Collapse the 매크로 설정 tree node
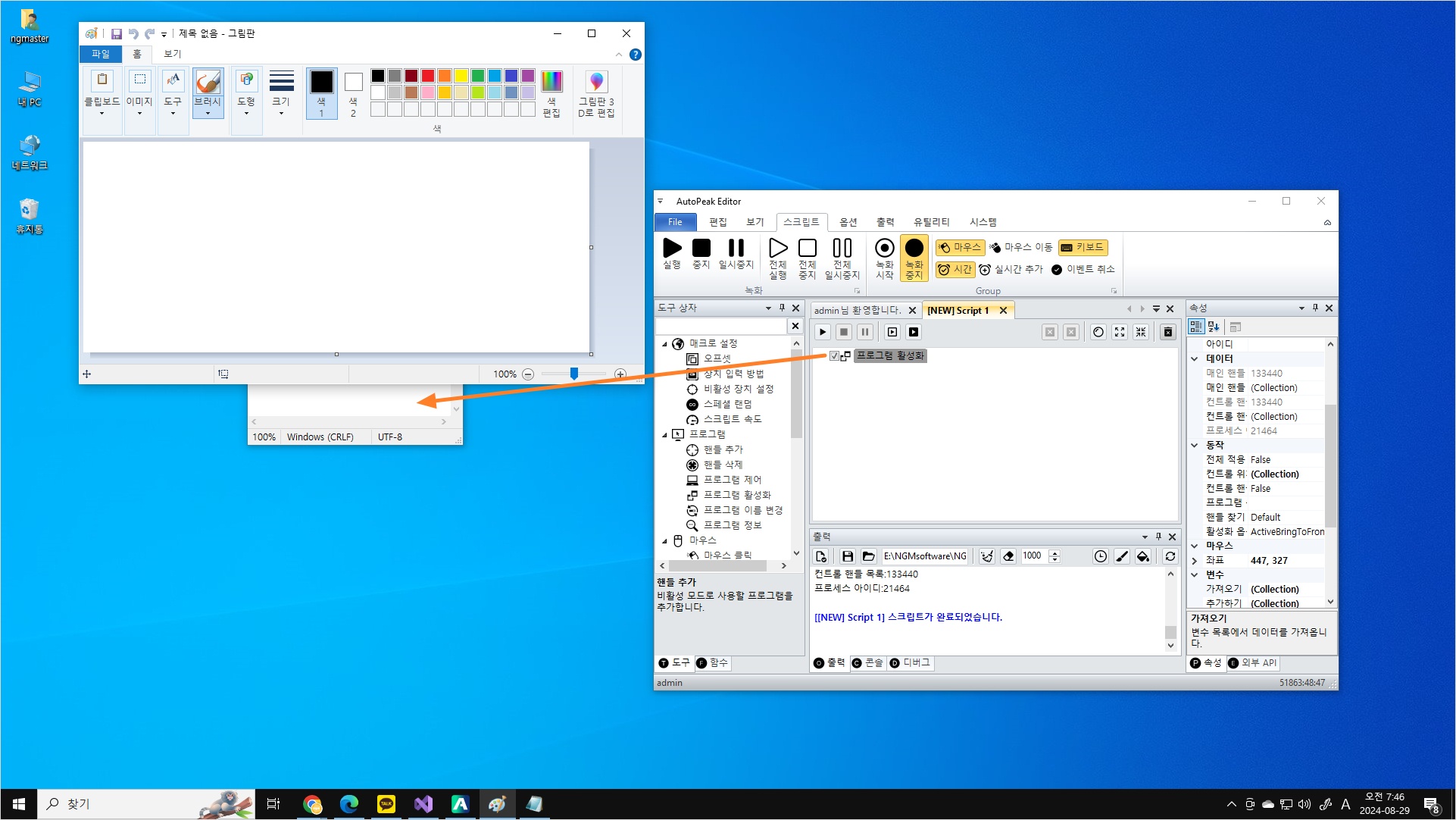The width and height of the screenshot is (1456, 820). [665, 344]
